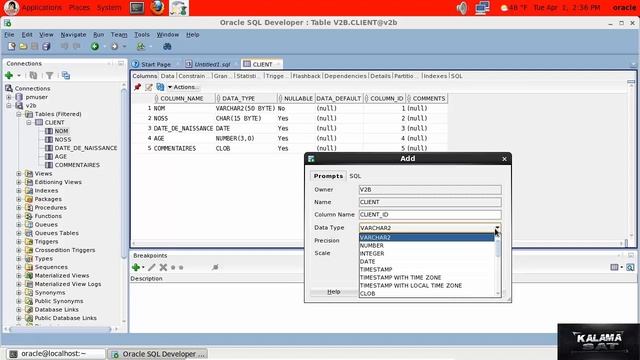
Task: Click the Connections panel horizontal scrollbar
Action: [x=60, y=329]
